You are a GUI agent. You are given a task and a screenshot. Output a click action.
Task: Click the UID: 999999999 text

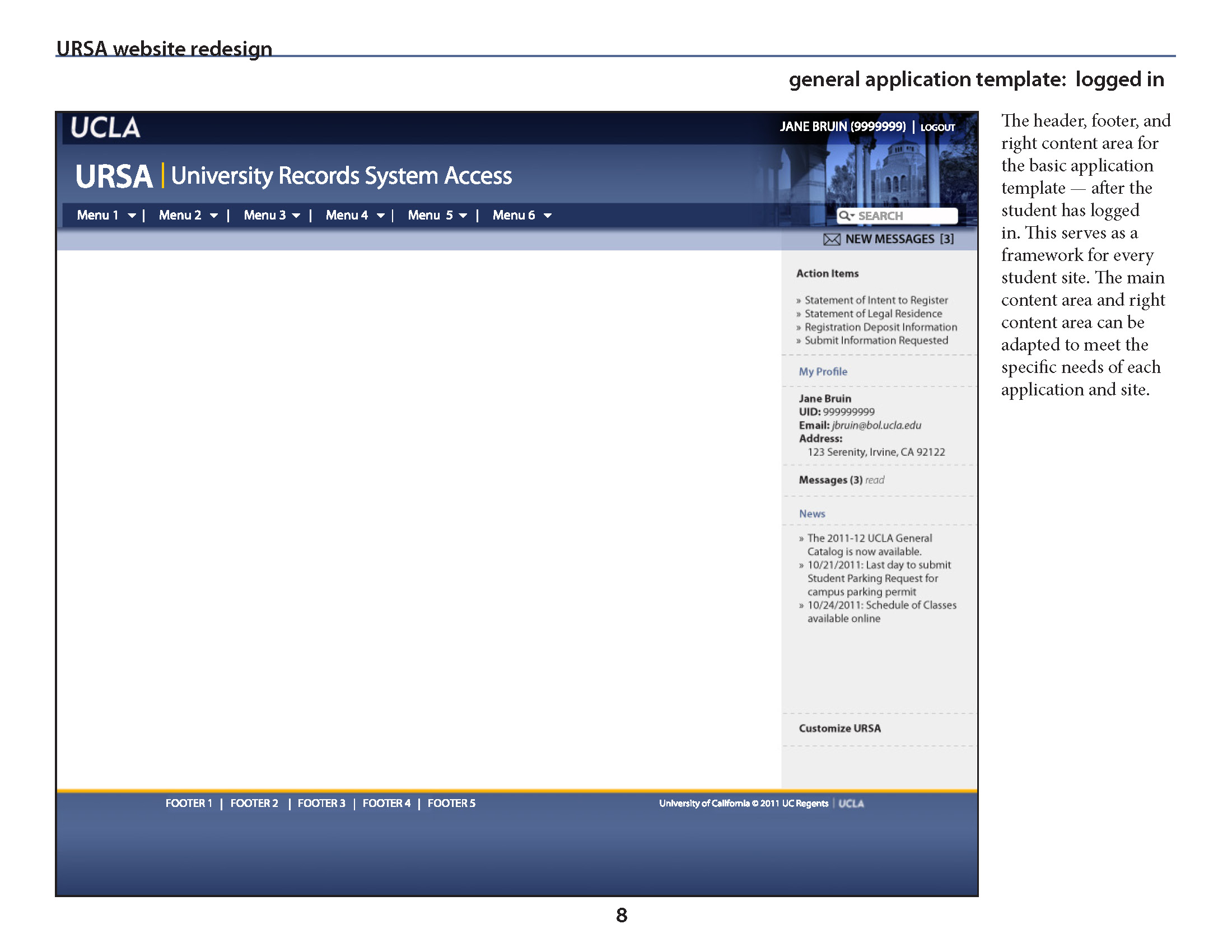(x=837, y=412)
